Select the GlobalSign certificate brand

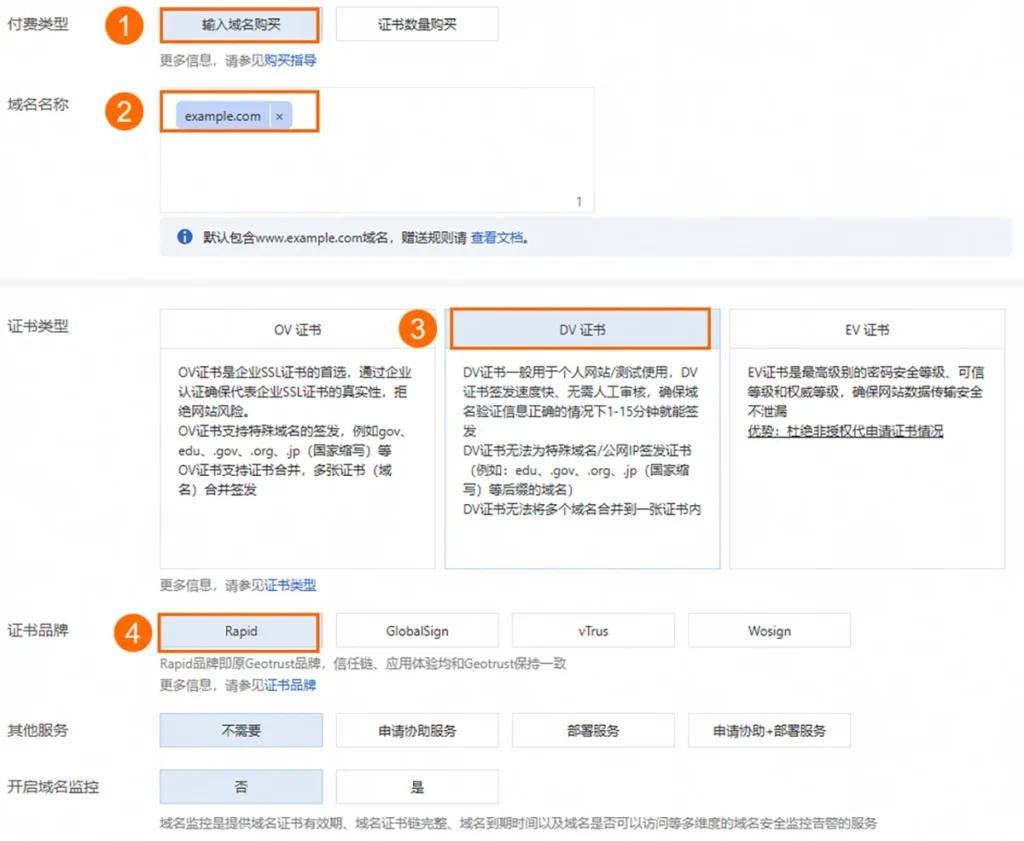(x=417, y=631)
